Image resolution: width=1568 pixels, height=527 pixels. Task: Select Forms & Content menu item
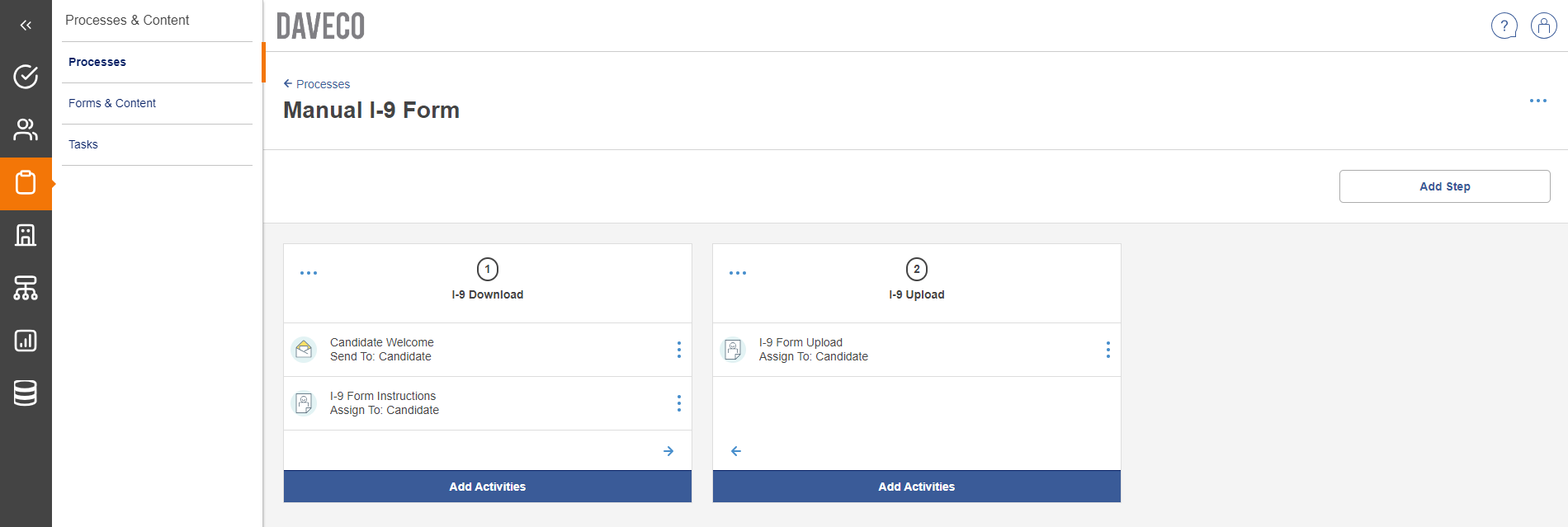(x=112, y=103)
